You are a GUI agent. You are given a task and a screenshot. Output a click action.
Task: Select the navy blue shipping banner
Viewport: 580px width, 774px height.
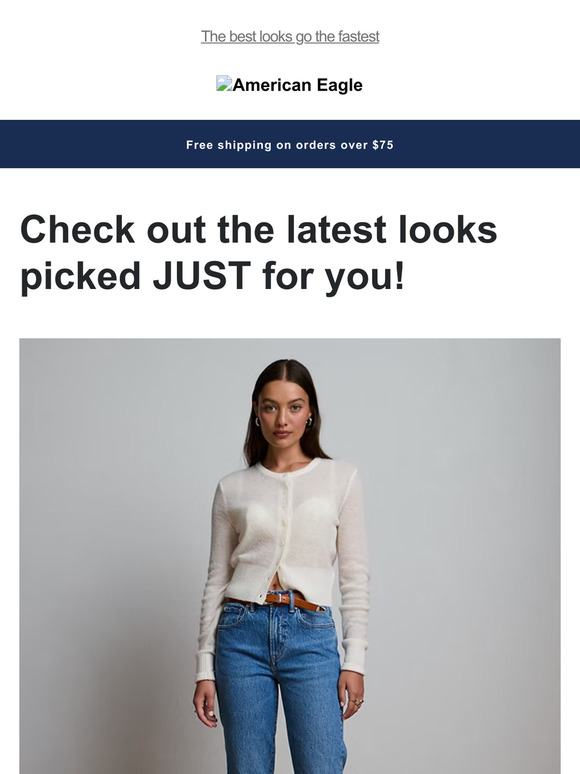(x=290, y=144)
